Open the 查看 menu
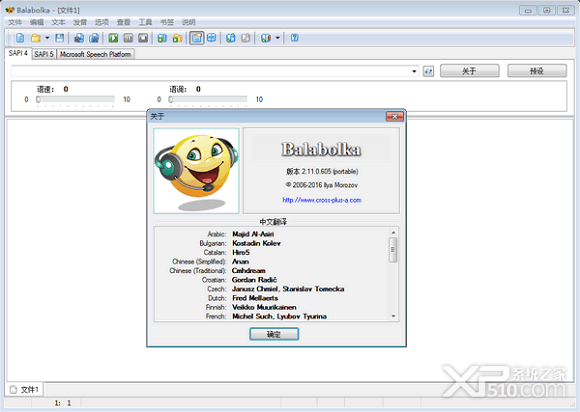 (x=124, y=22)
